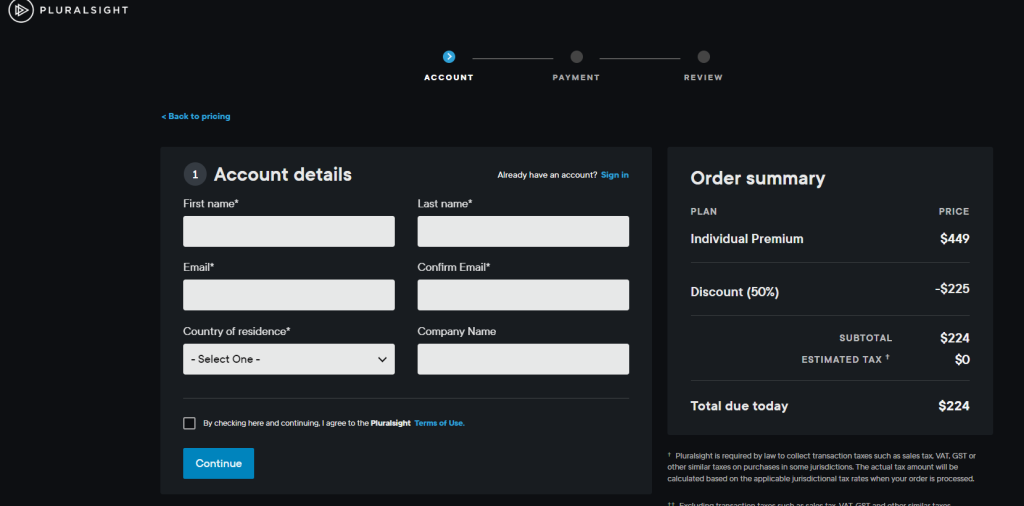
Task: Go back via Back to pricing link
Action: (196, 116)
